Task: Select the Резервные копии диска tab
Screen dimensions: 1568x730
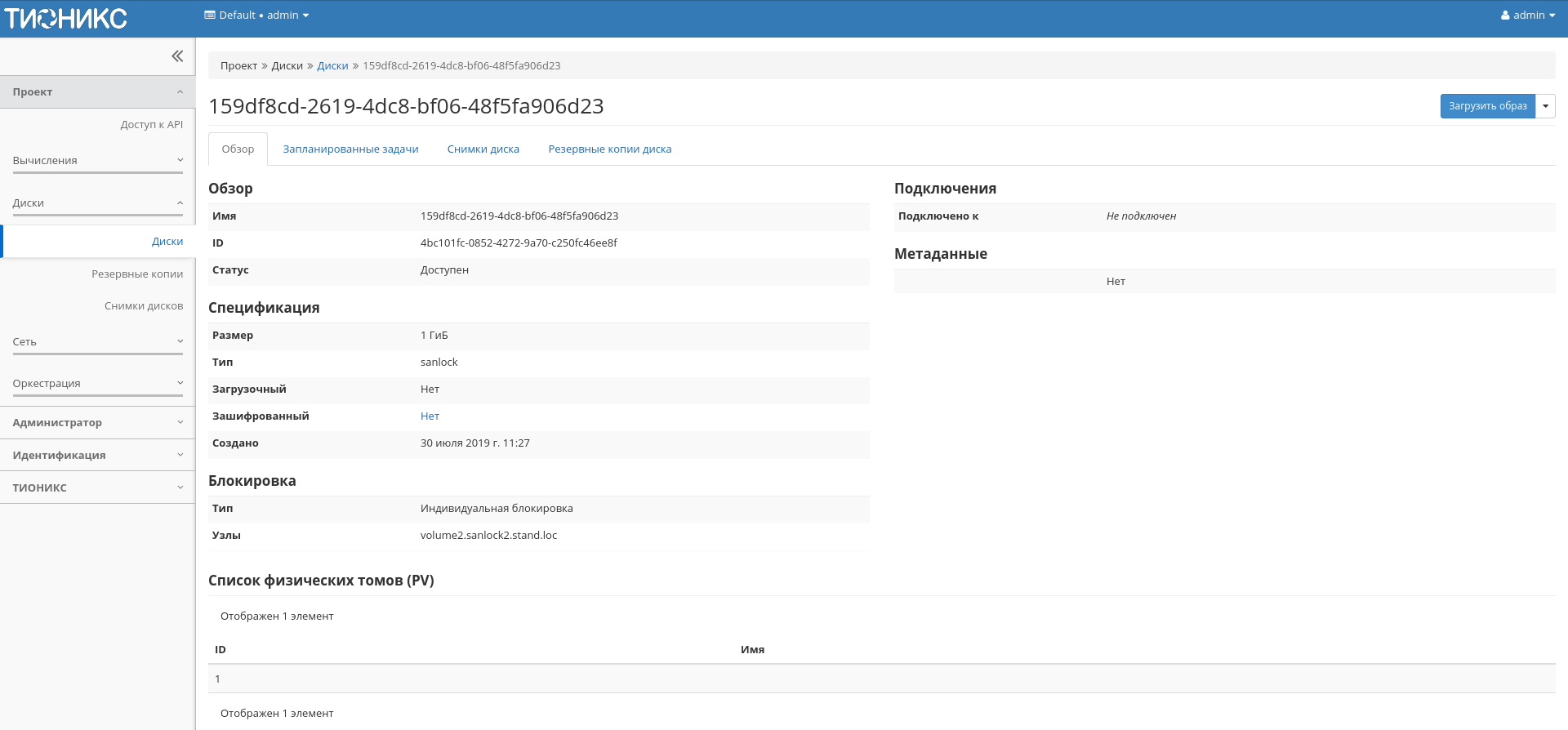Action: click(609, 149)
